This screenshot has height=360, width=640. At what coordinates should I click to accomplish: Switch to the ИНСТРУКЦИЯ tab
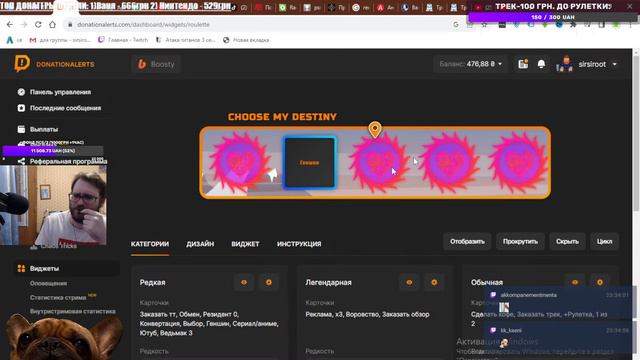tap(299, 244)
